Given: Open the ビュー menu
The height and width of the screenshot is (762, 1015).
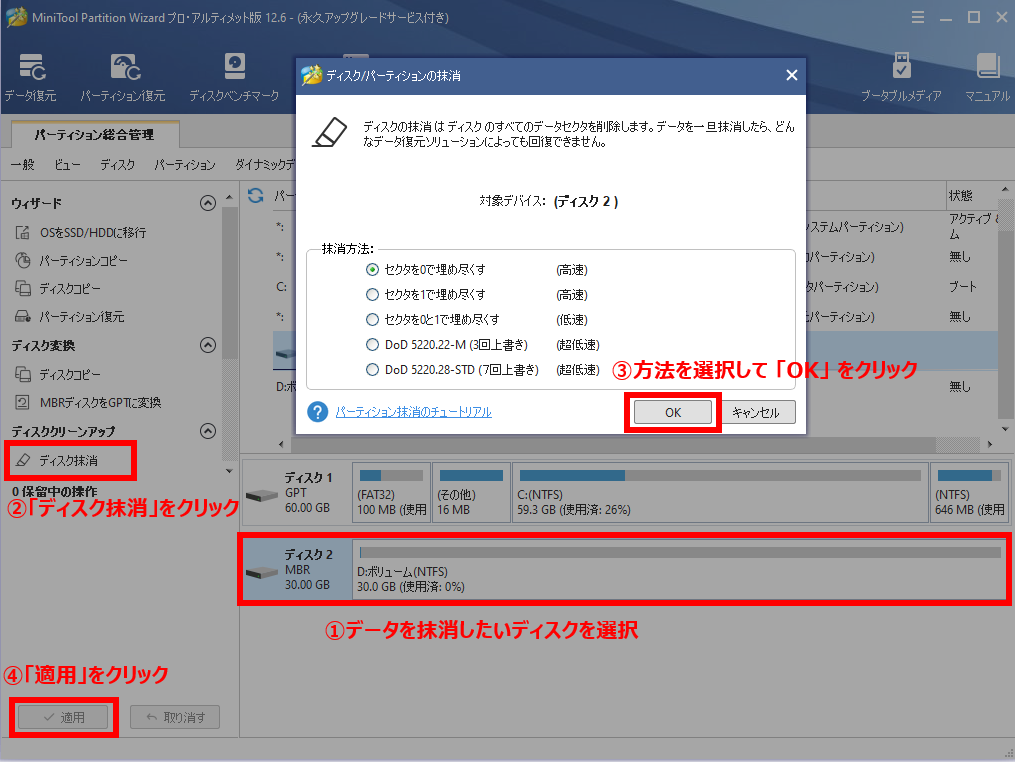Looking at the screenshot, I should [67, 165].
